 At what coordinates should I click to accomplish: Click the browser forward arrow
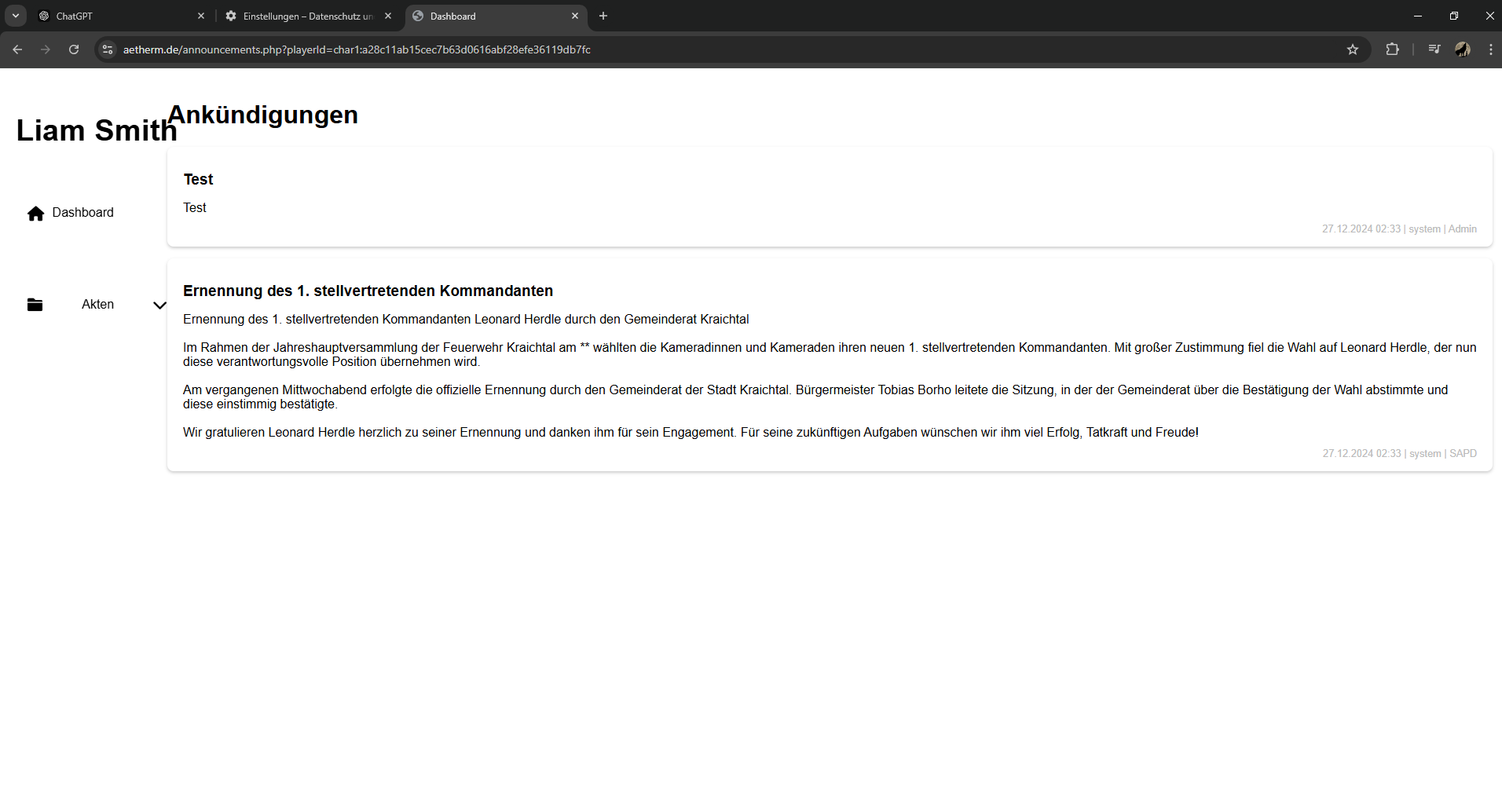(x=46, y=49)
